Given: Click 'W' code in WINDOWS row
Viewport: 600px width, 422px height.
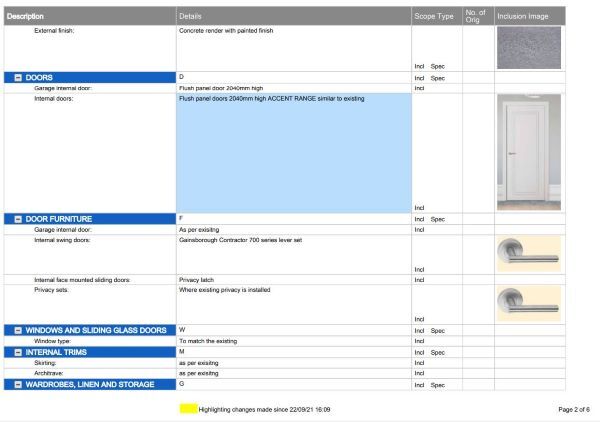Looking at the screenshot, I should tap(182, 329).
